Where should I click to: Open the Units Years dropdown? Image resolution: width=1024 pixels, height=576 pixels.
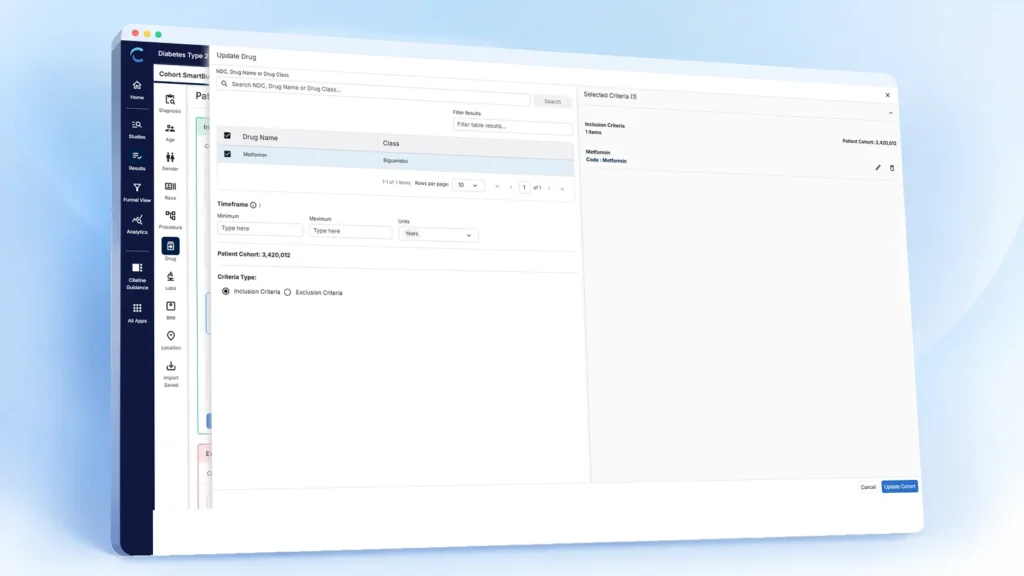click(x=438, y=234)
